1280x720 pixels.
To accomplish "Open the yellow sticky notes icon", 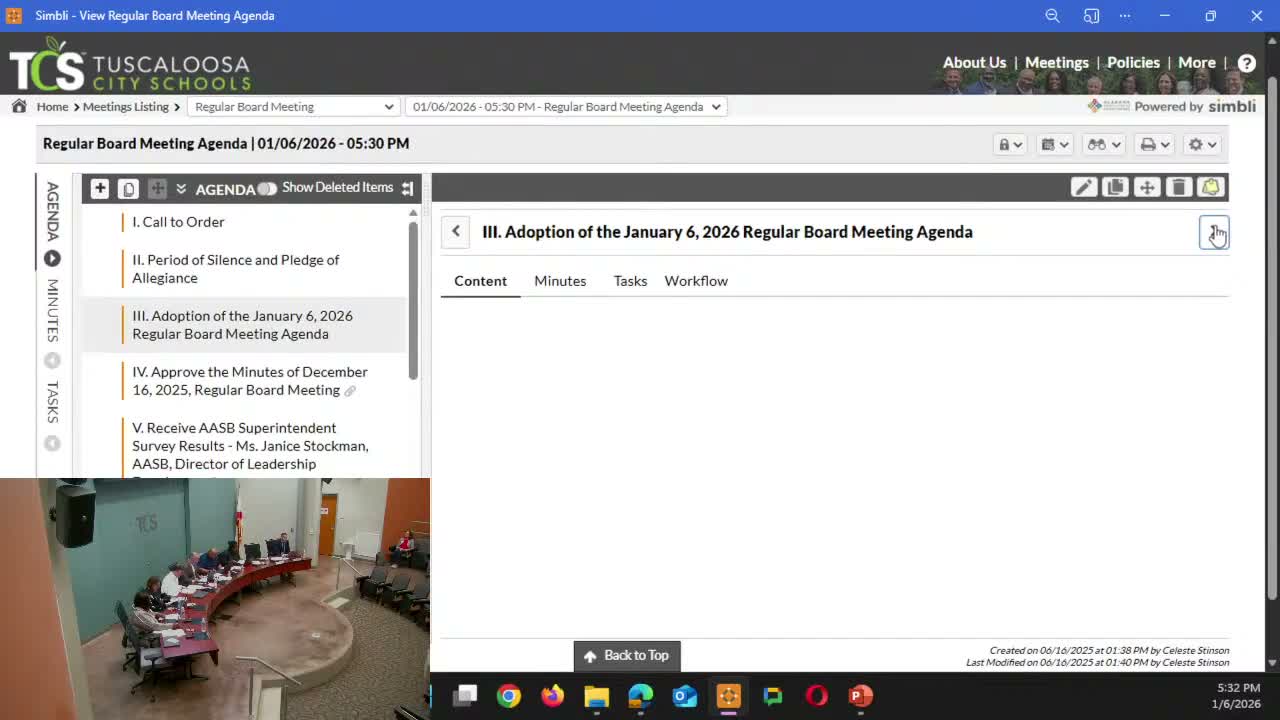I will pos(1211,188).
